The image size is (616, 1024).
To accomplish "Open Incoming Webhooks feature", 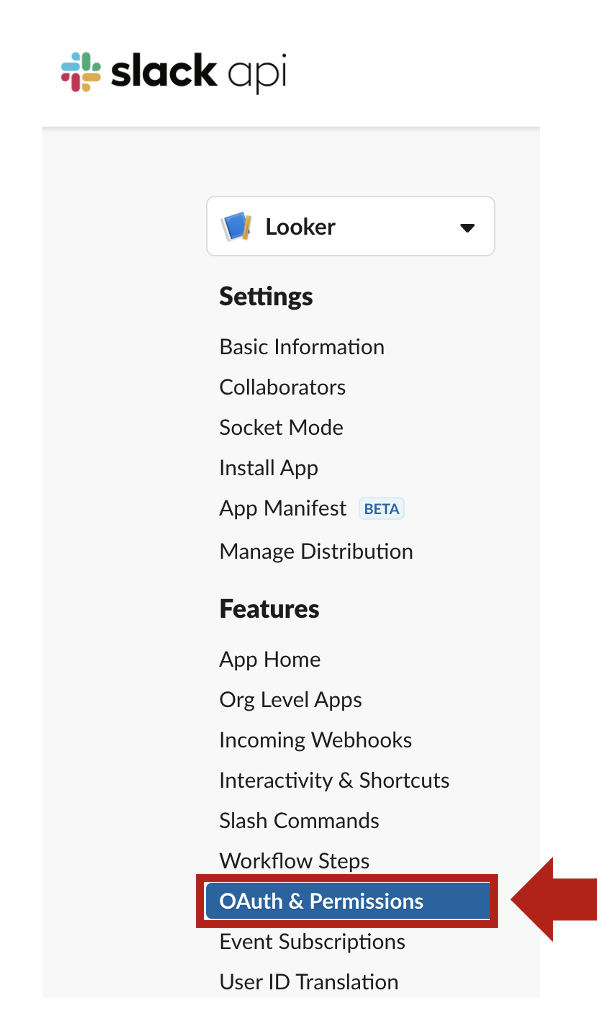I will pyautogui.click(x=316, y=740).
